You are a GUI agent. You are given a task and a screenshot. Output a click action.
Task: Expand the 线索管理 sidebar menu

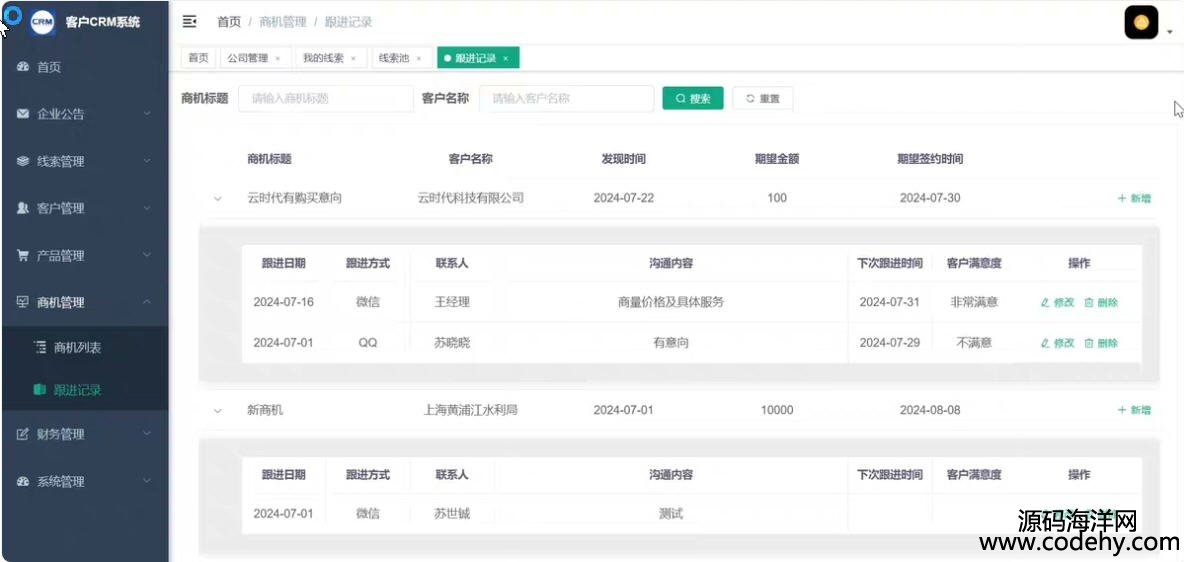tap(84, 161)
